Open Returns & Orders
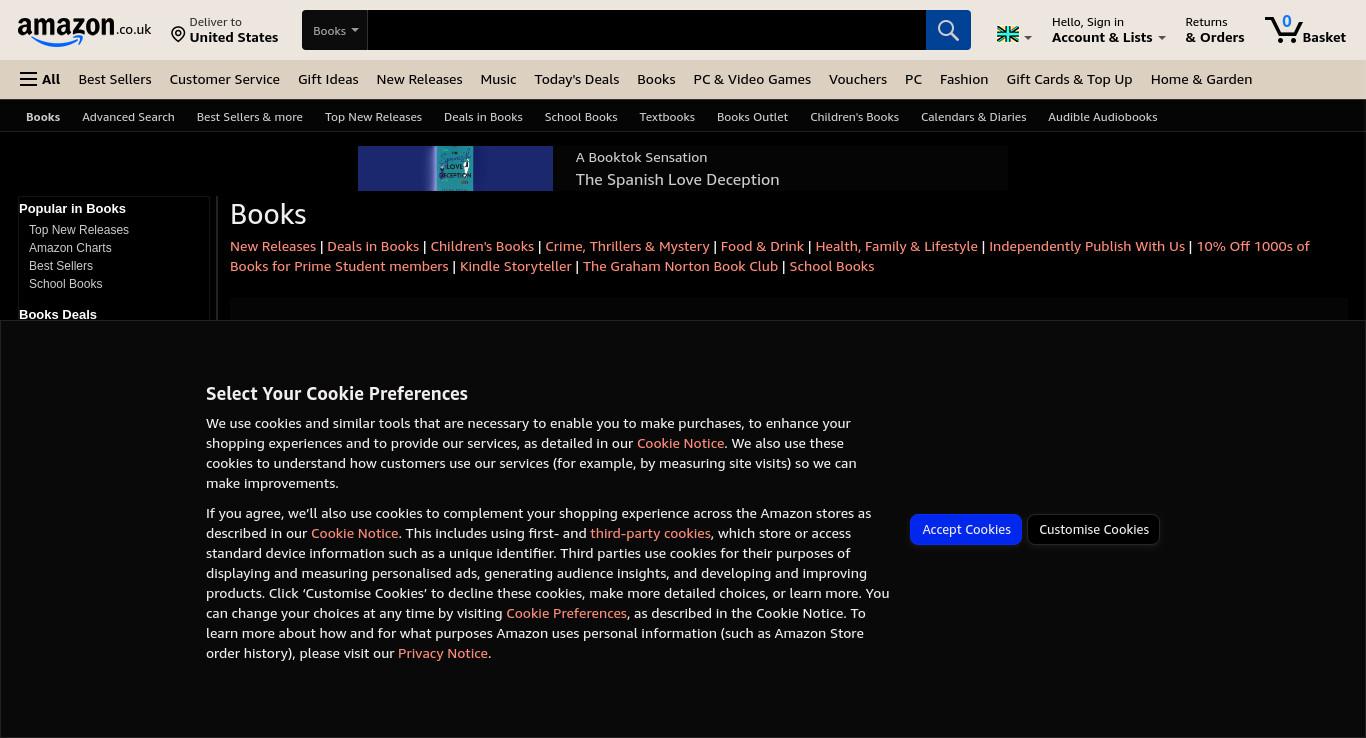The width and height of the screenshot is (1366, 738). pyautogui.click(x=1215, y=30)
